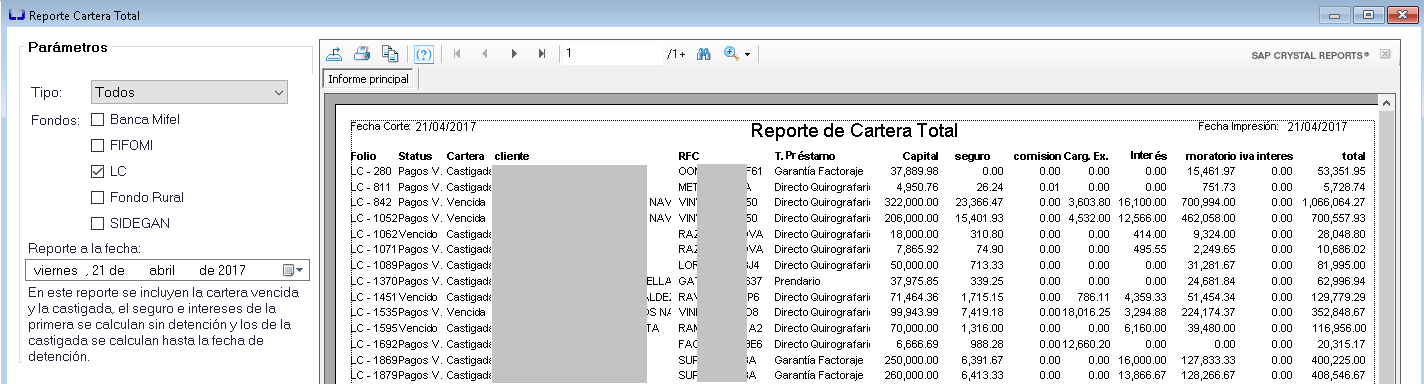Open the date picker calendar dropdown
Screen dimensions: 1424x384
[293, 270]
